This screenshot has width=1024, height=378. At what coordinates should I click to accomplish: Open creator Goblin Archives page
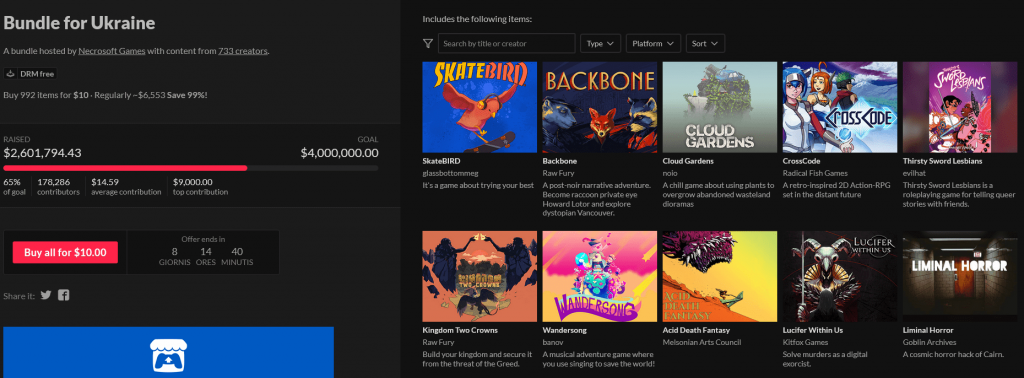tap(930, 342)
